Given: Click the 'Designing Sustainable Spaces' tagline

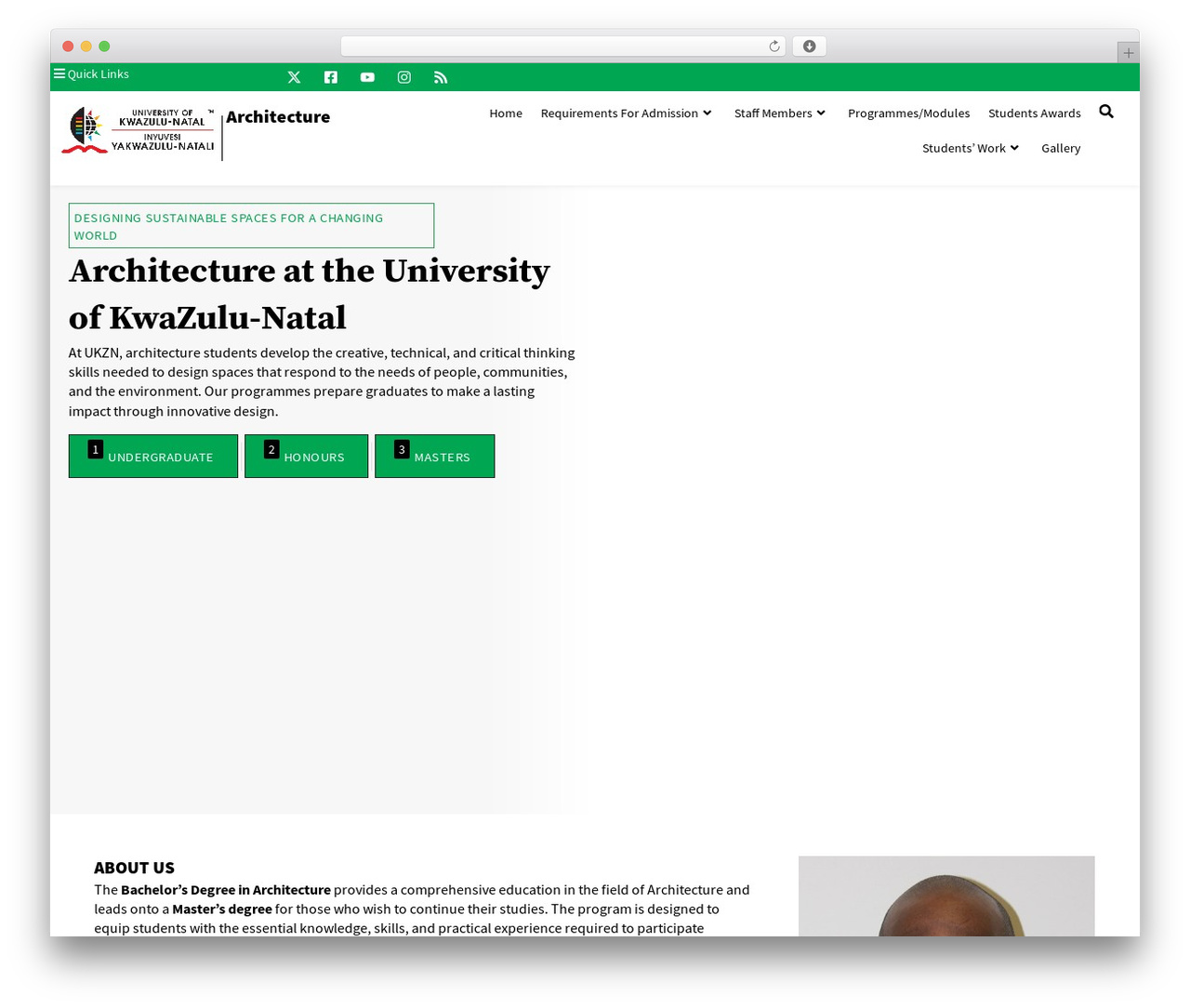Looking at the screenshot, I should pyautogui.click(x=251, y=226).
